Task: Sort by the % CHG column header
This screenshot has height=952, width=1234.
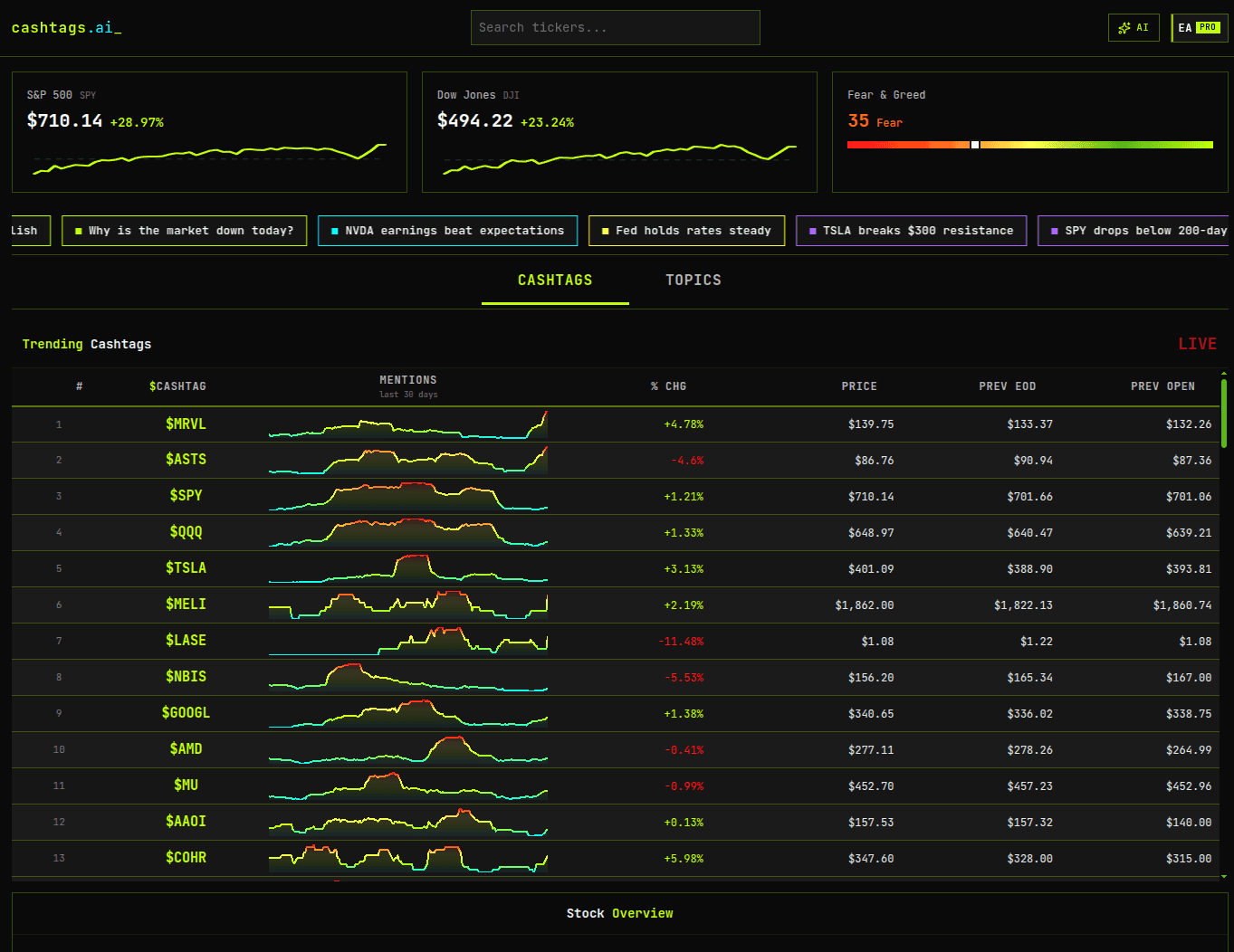Action: coord(668,386)
